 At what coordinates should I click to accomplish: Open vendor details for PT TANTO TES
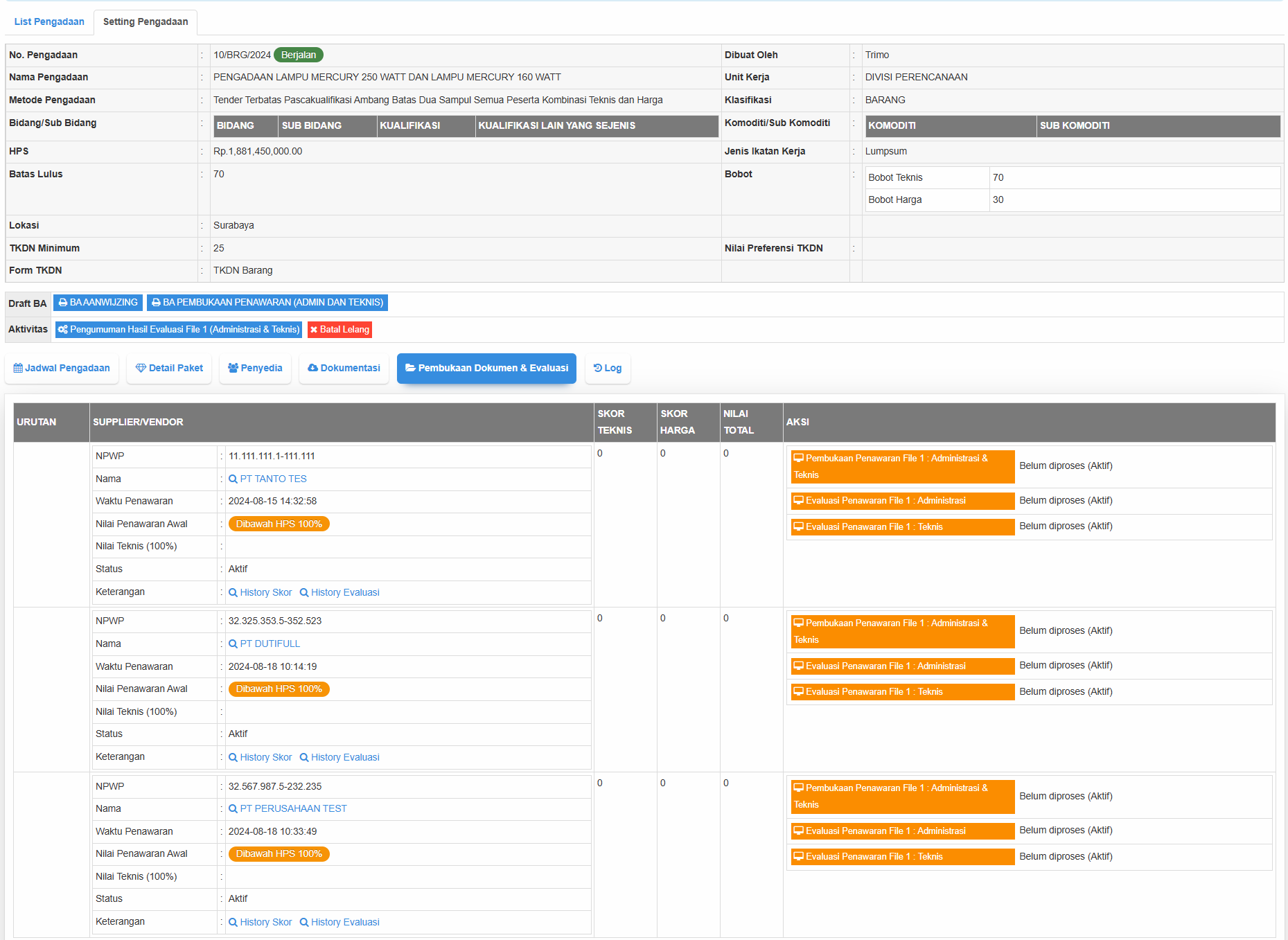pos(273,479)
